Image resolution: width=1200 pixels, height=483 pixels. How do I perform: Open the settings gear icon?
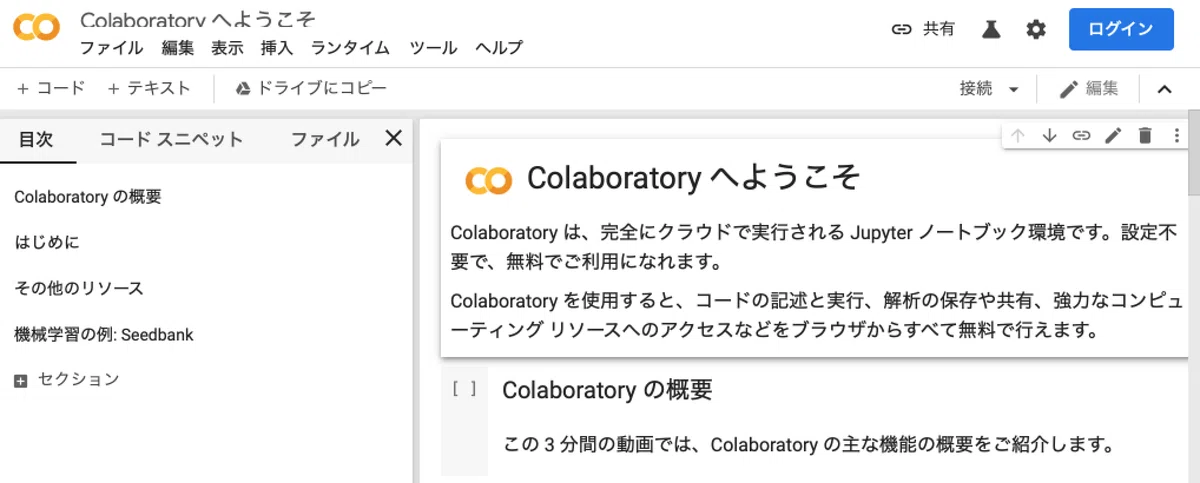coord(1036,29)
